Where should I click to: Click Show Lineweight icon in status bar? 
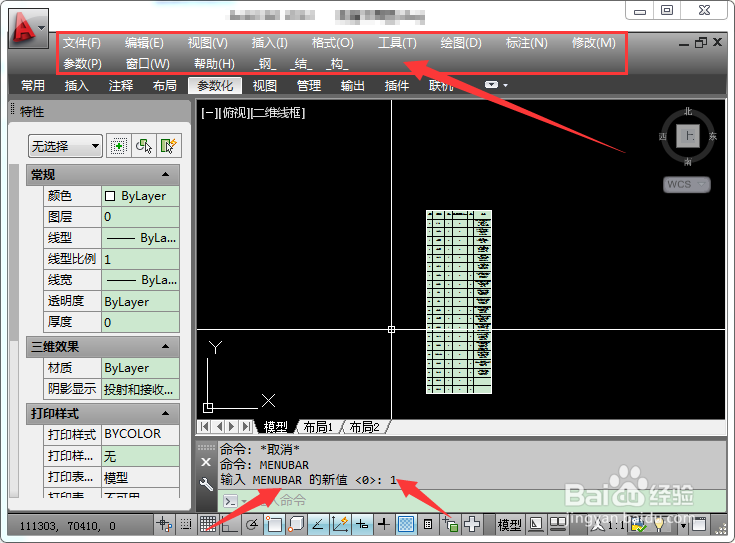[x=384, y=524]
